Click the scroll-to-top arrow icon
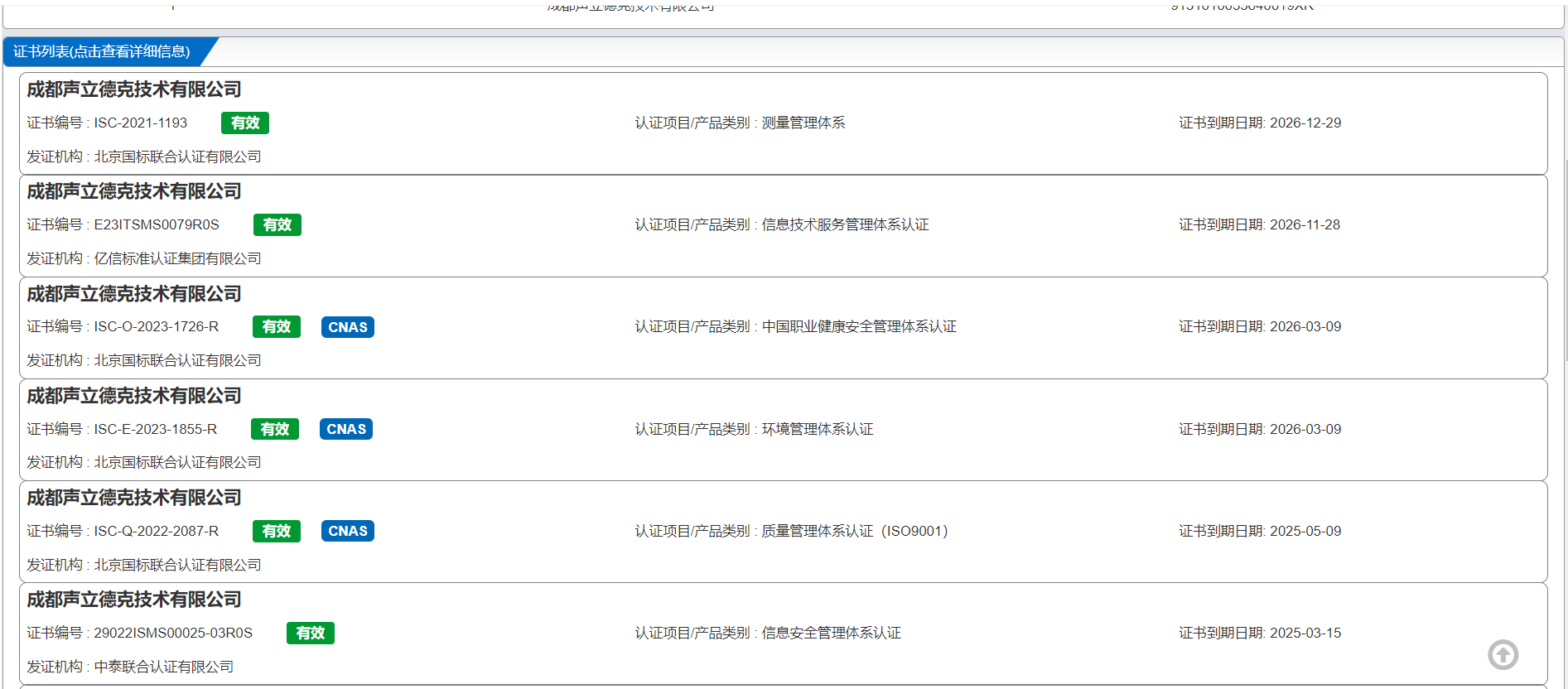The height and width of the screenshot is (689, 1568). (1503, 655)
